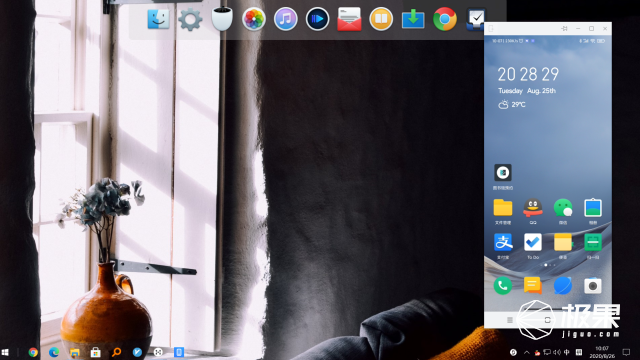
Task: Click the phone home navigation button
Action: 548,320
